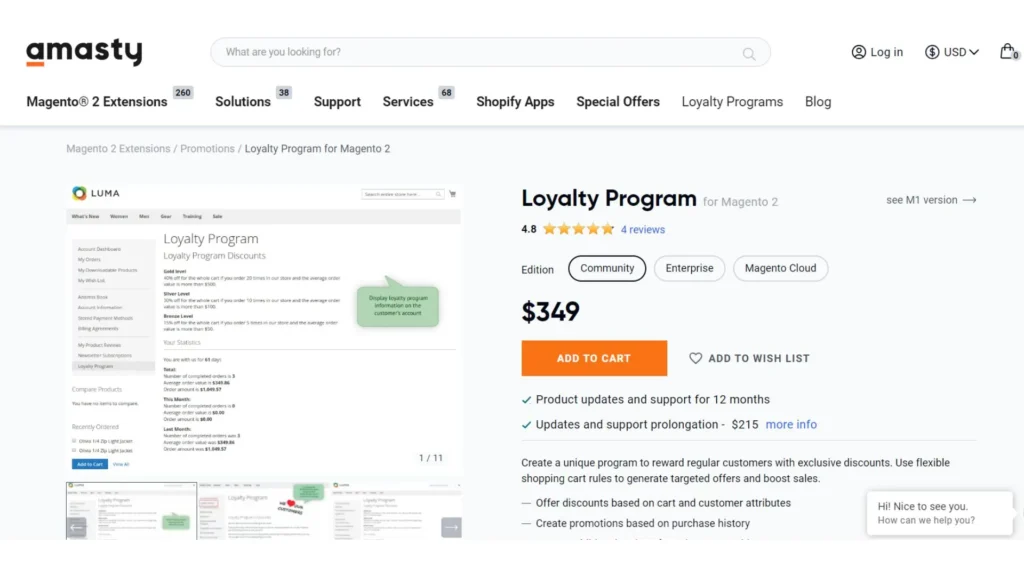The height and width of the screenshot is (576, 1024).
Task: Open the 4 reviews link
Action: 643,229
